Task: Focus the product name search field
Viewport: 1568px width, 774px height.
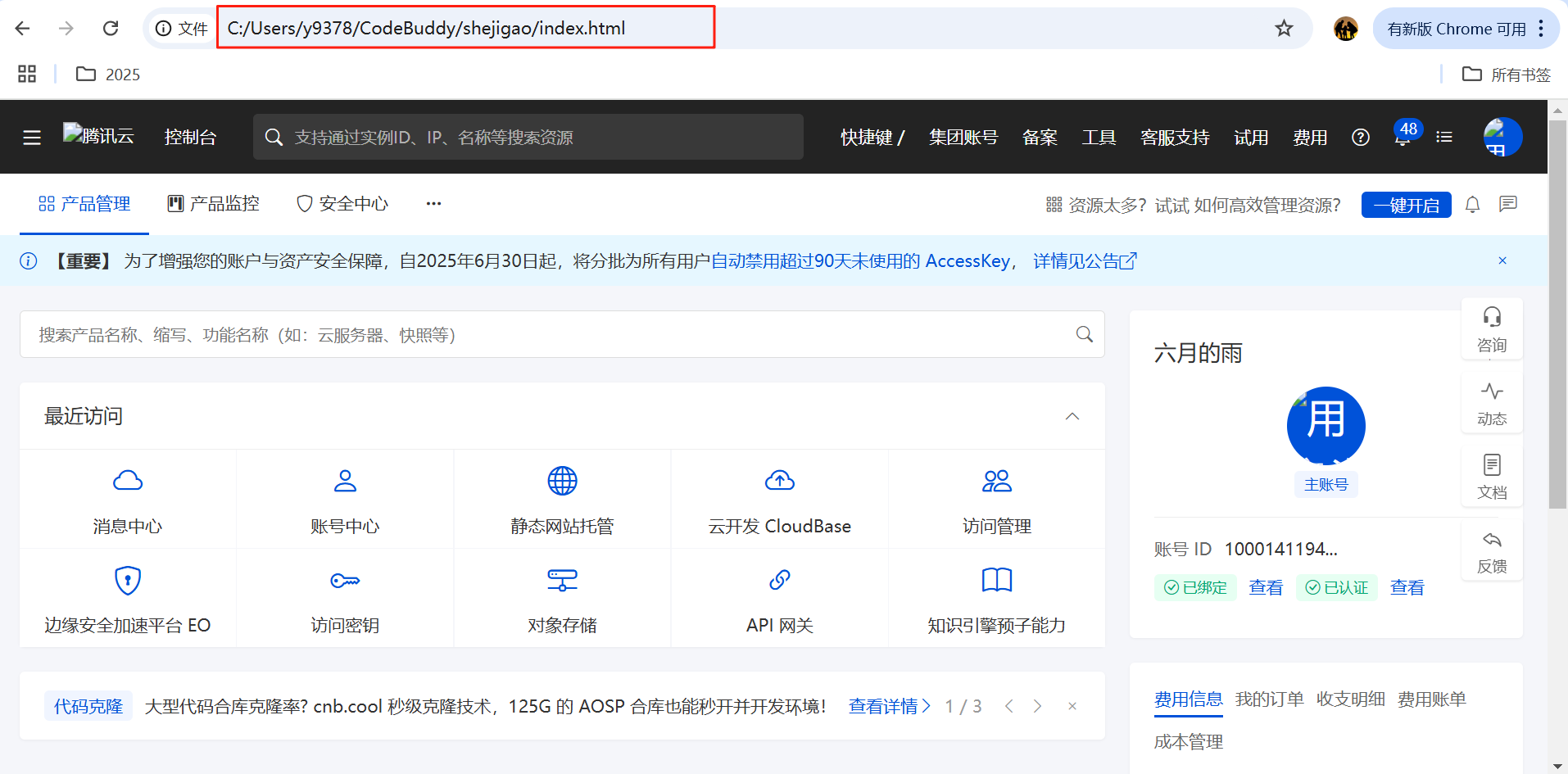Action: [x=562, y=334]
